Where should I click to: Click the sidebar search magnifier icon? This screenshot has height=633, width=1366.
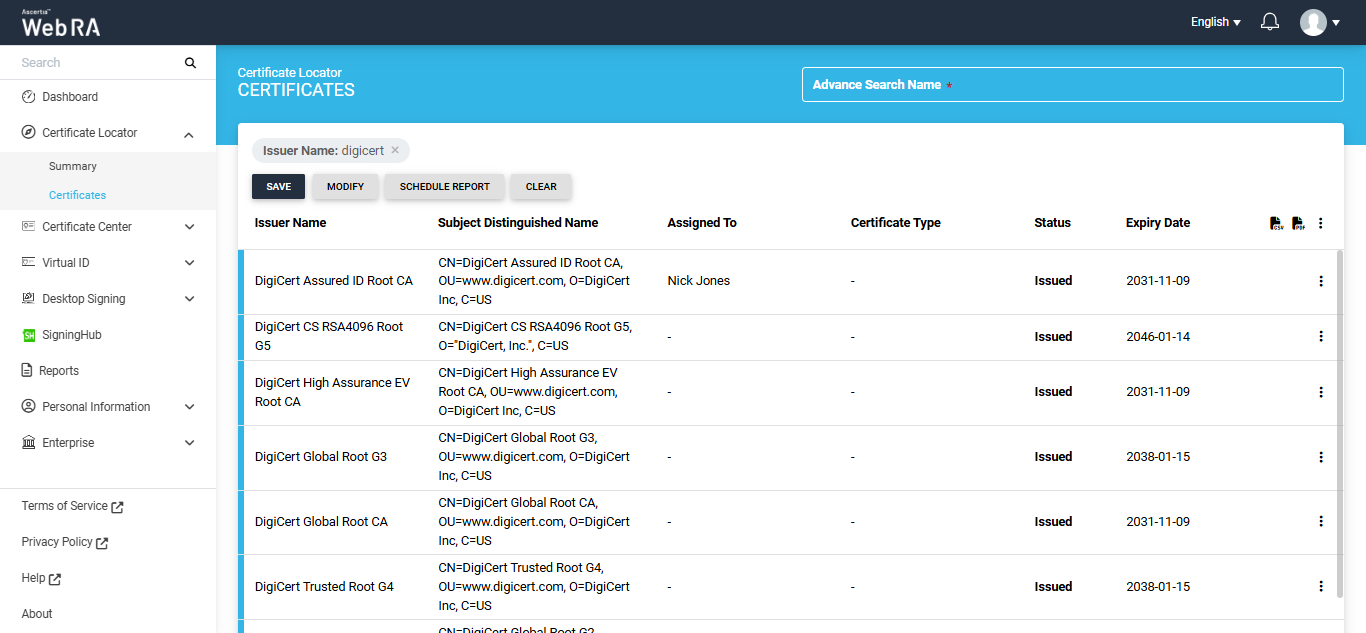click(190, 63)
